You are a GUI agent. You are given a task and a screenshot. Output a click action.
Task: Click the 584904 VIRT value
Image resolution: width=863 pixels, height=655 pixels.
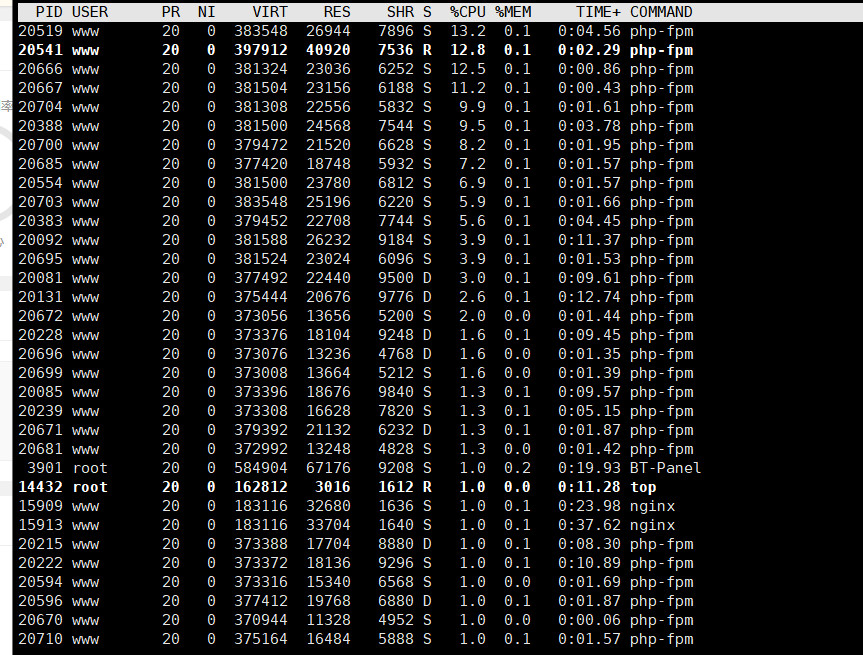coord(261,468)
